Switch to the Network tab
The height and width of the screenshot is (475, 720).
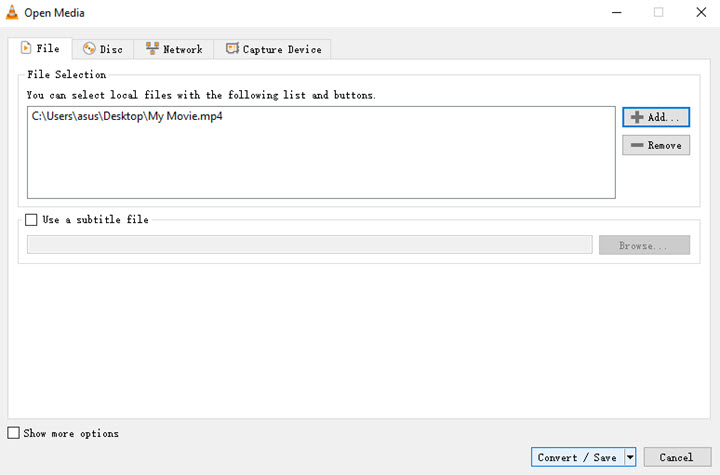click(x=174, y=49)
